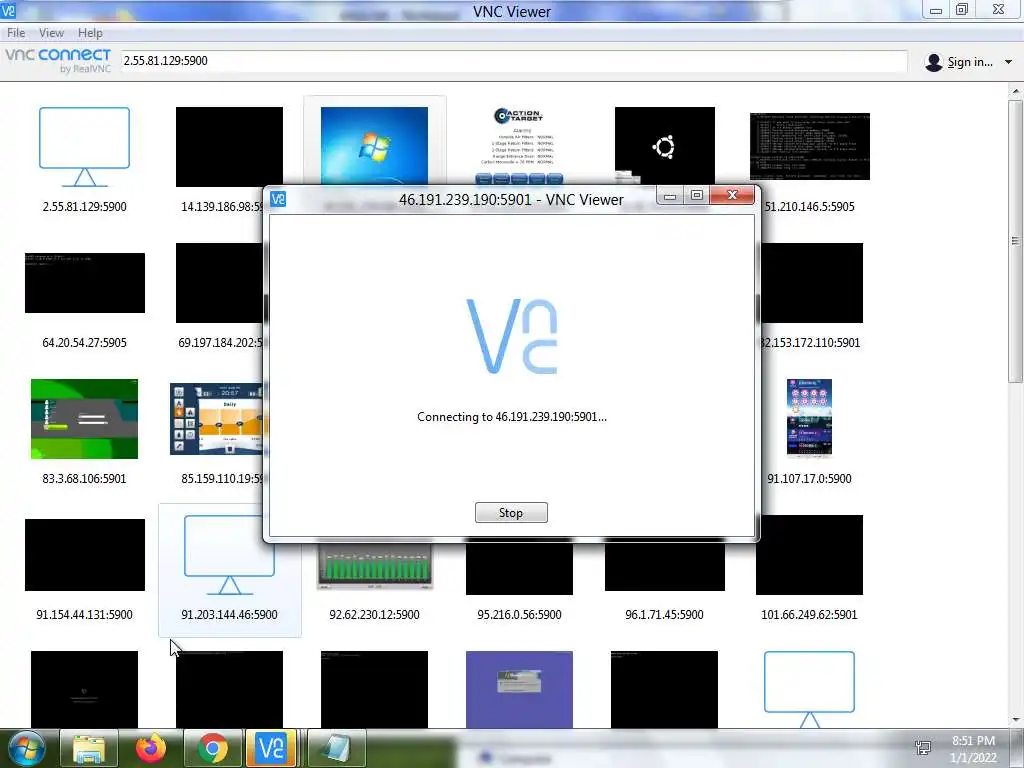Viewport: 1024px width, 768px height.
Task: Open the Windows Start menu
Action: click(26, 748)
